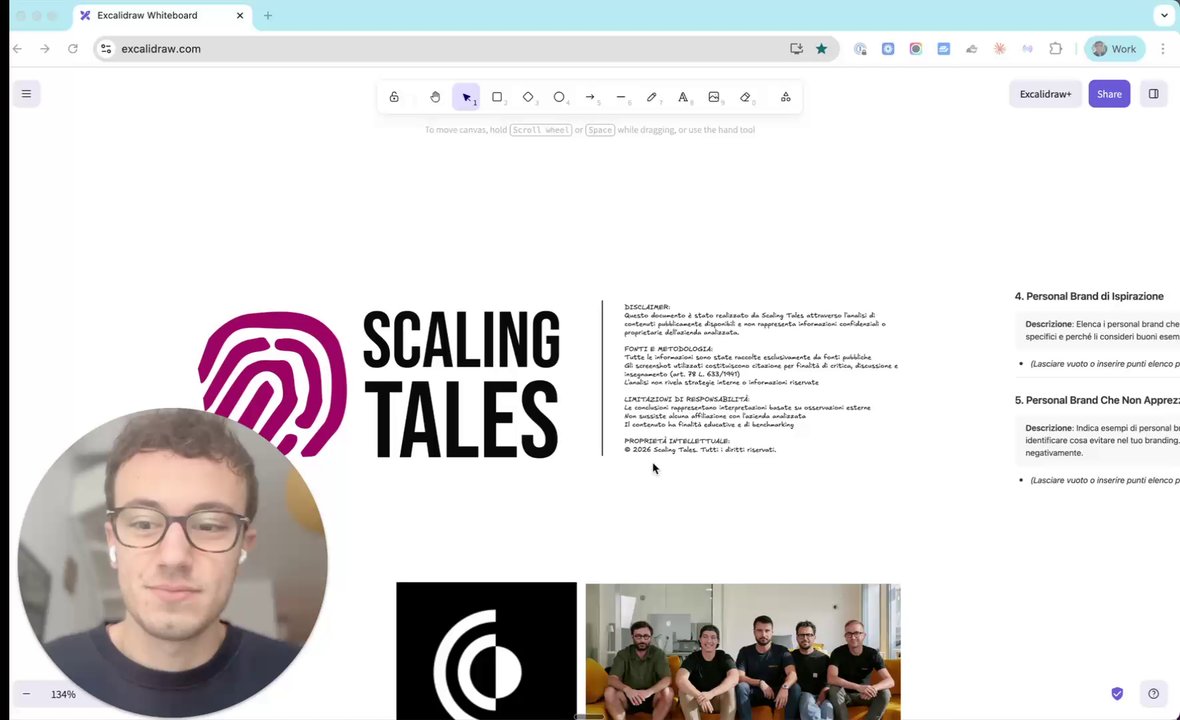Viewport: 1180px width, 720px height.
Task: Select the Diamond tool
Action: [528, 97]
